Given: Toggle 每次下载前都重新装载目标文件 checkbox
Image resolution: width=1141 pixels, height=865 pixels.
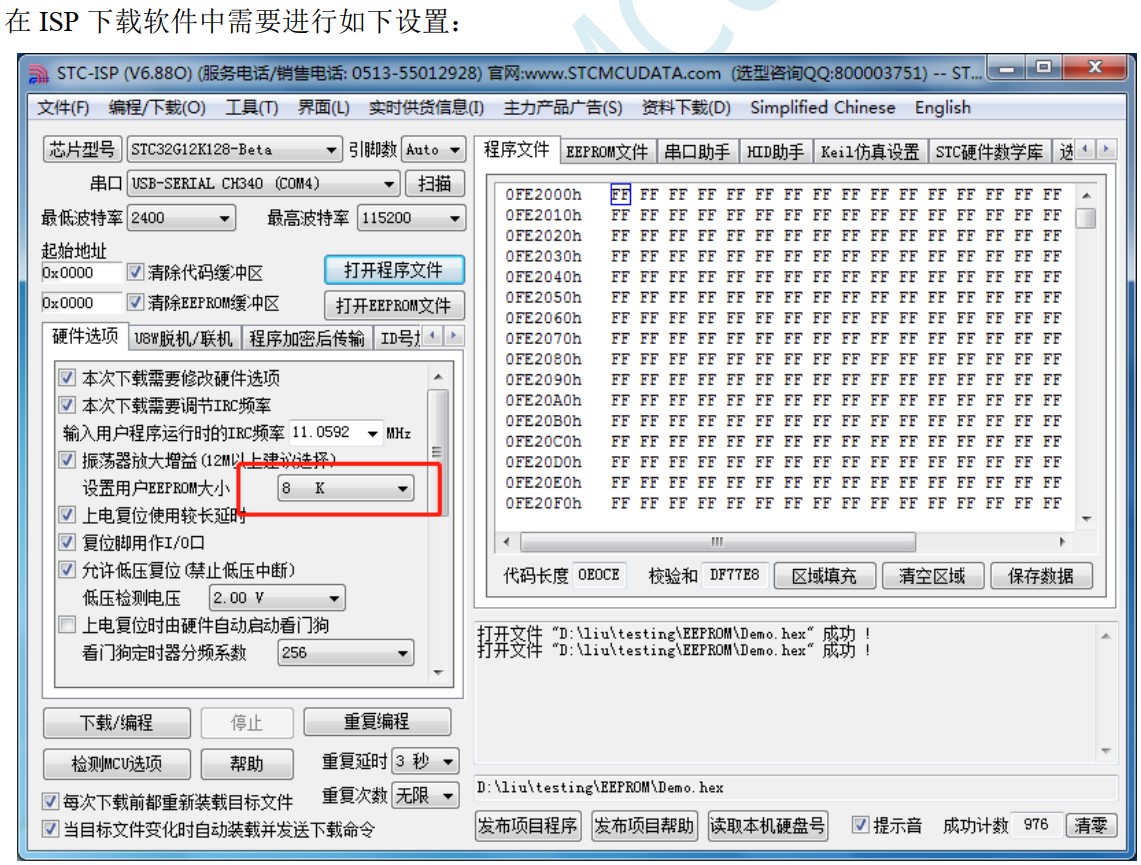Looking at the screenshot, I should (50, 802).
